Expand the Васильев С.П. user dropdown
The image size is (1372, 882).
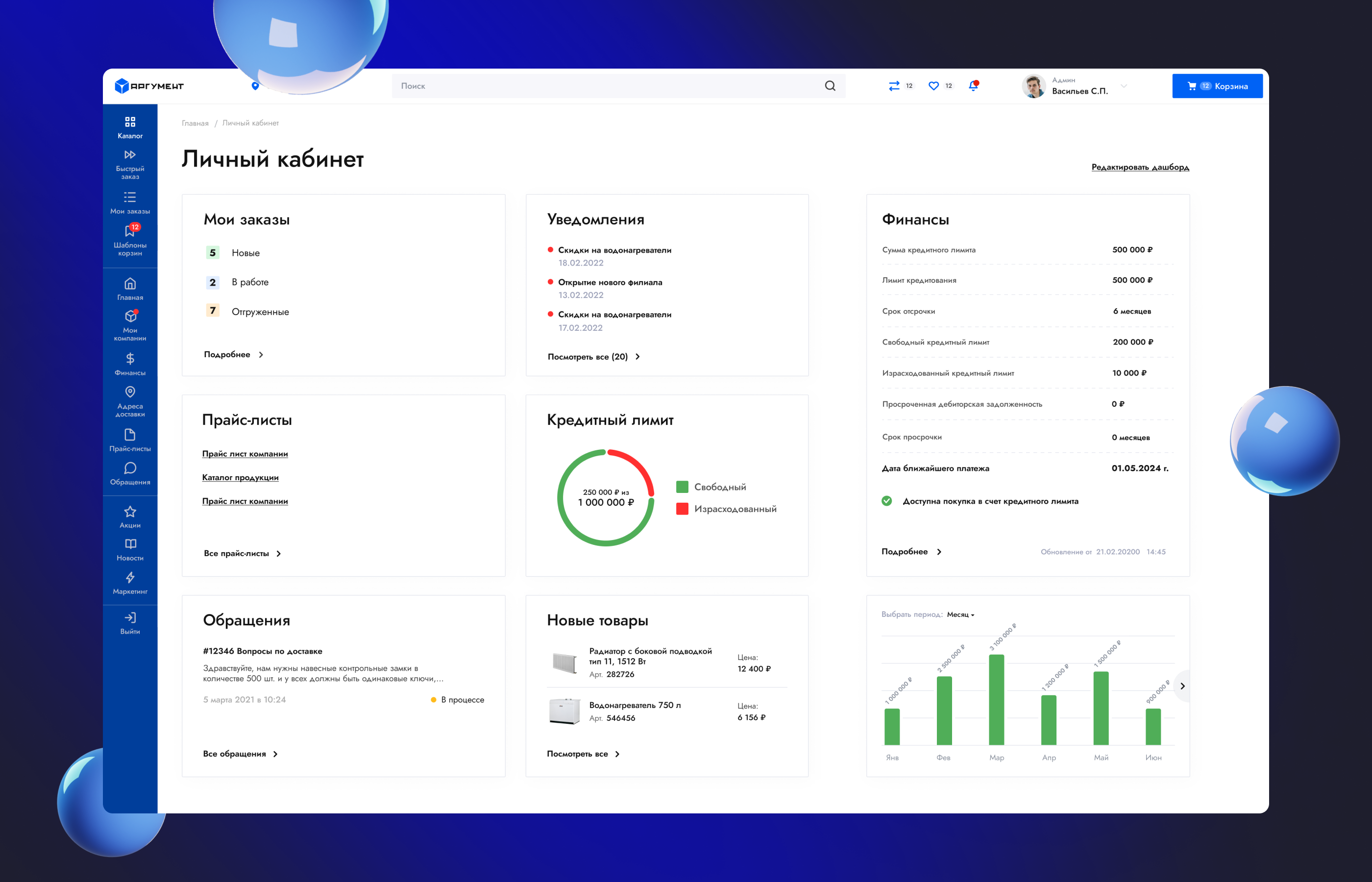click(1124, 86)
